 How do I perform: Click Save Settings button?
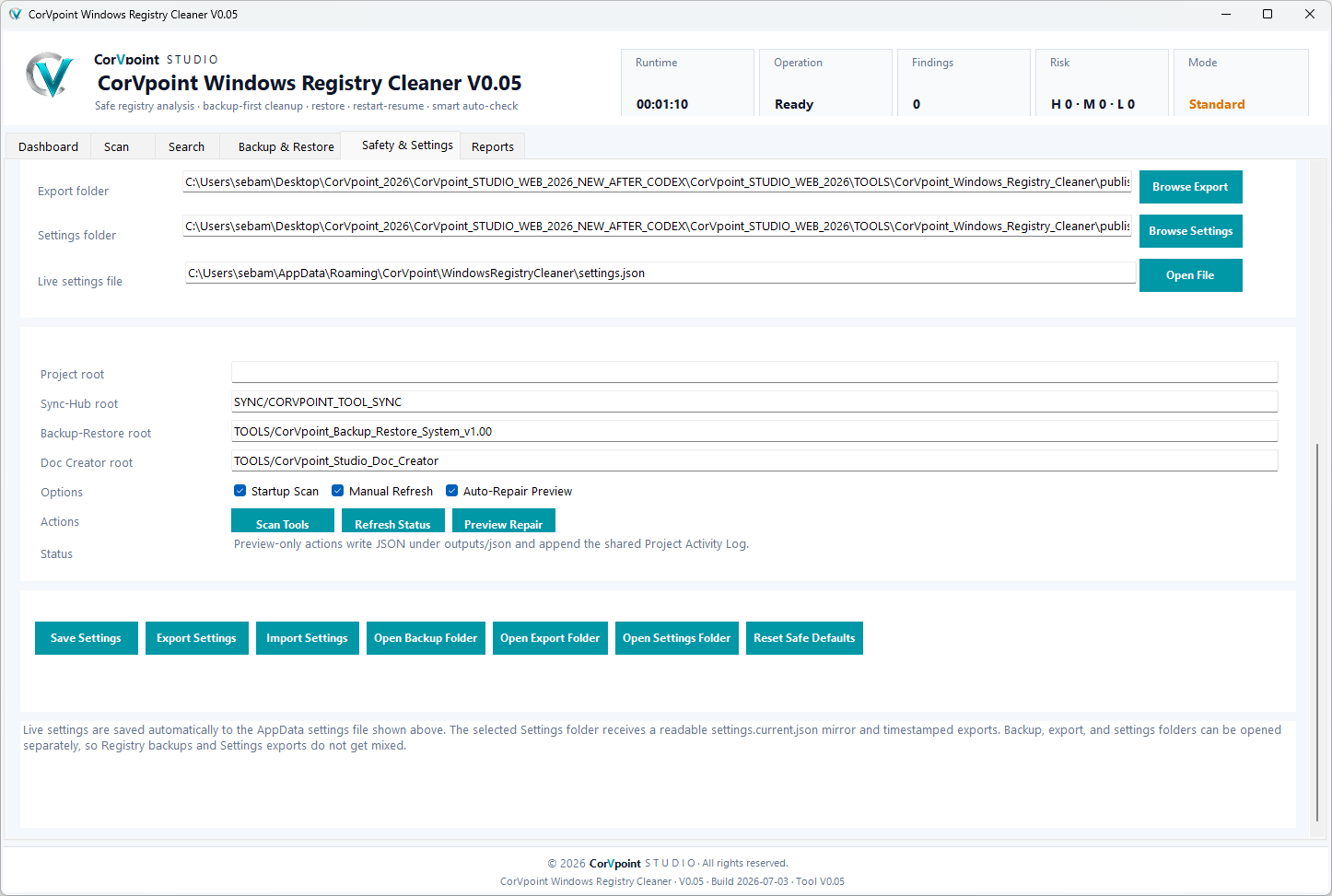point(87,638)
